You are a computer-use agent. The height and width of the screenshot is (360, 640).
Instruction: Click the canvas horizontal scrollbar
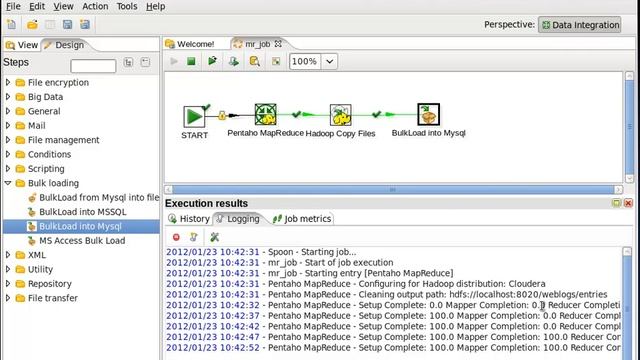[x=393, y=190]
